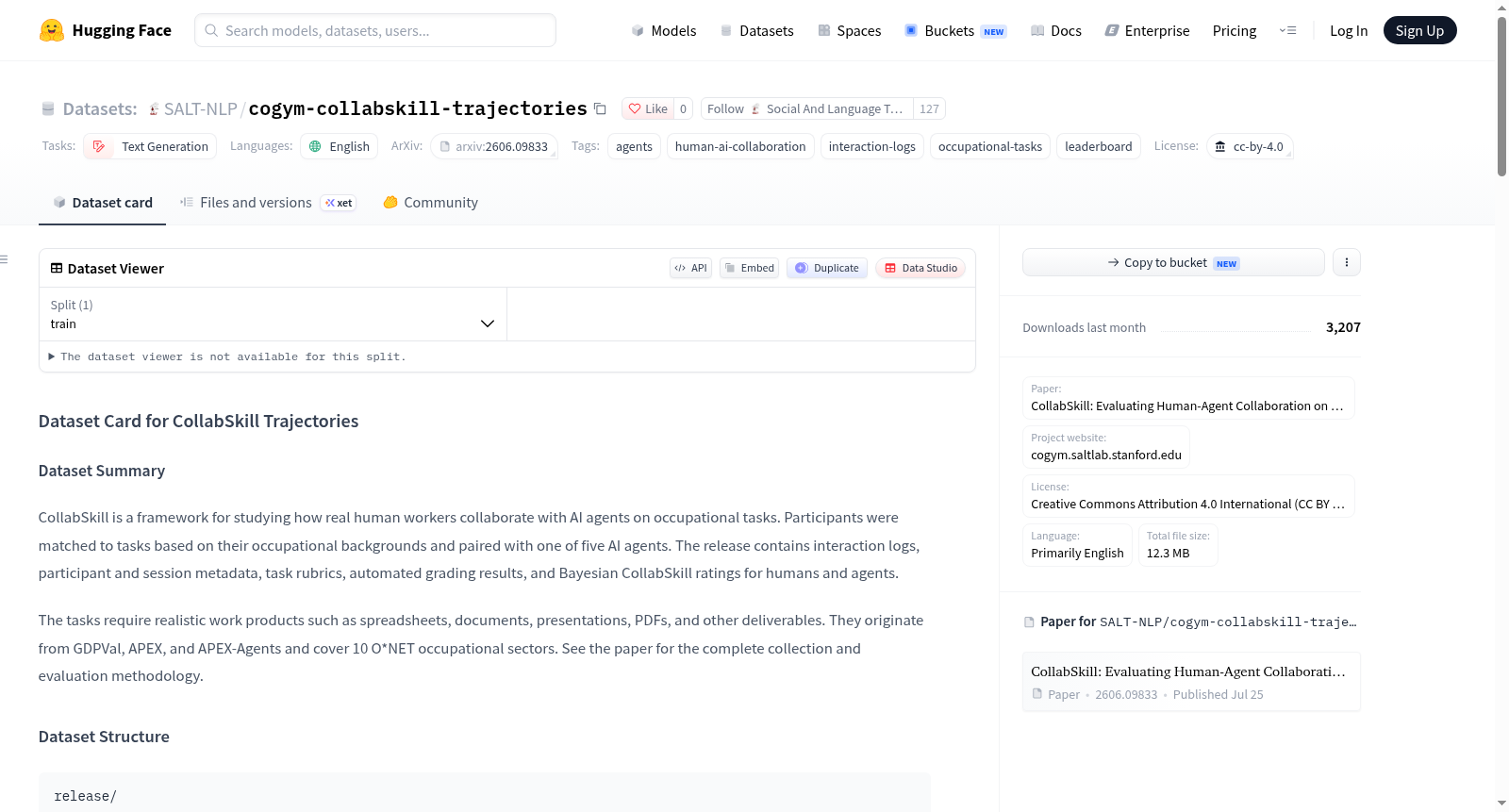Open the Datasets breadcrumb link

(100, 109)
